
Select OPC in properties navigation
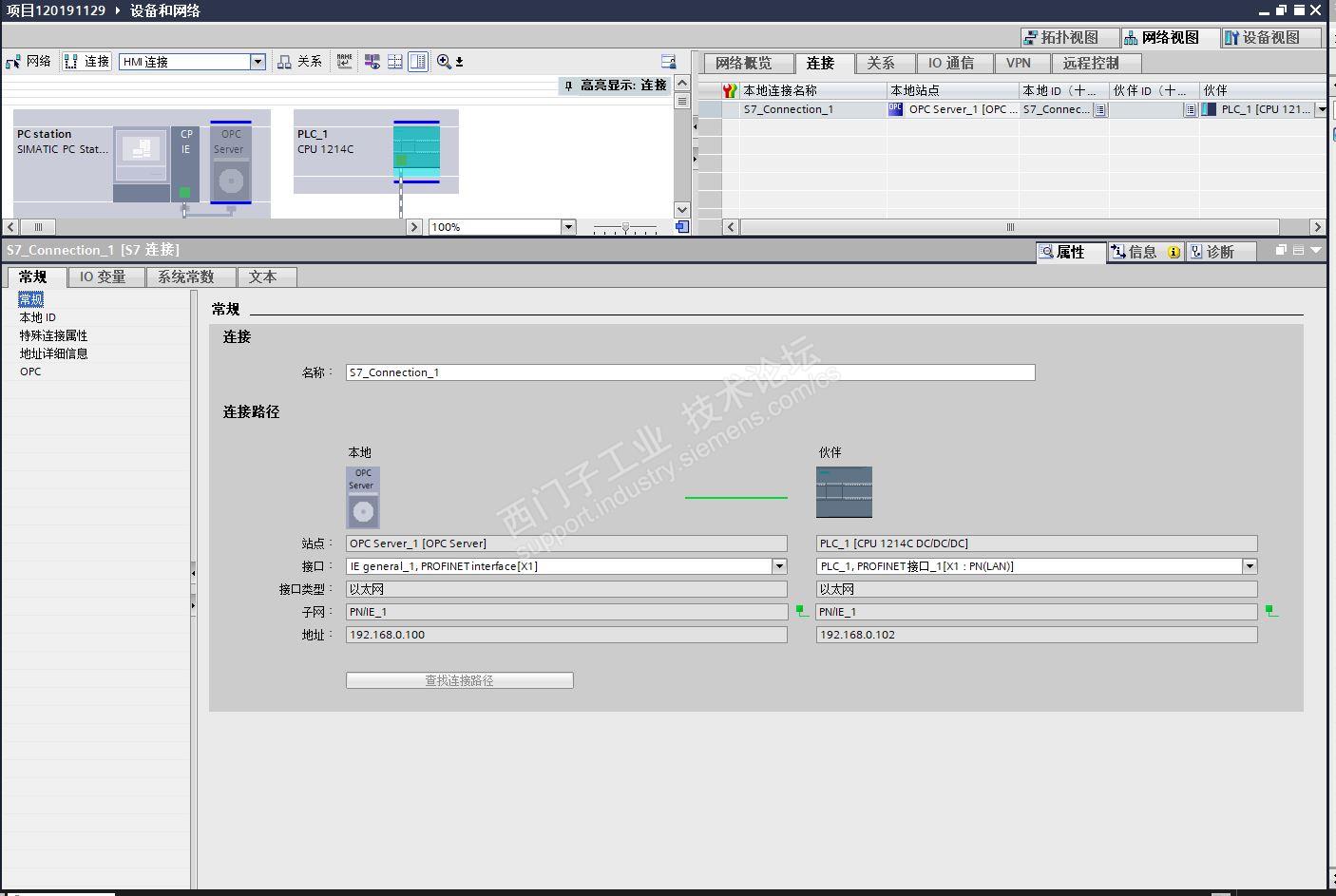pos(30,372)
